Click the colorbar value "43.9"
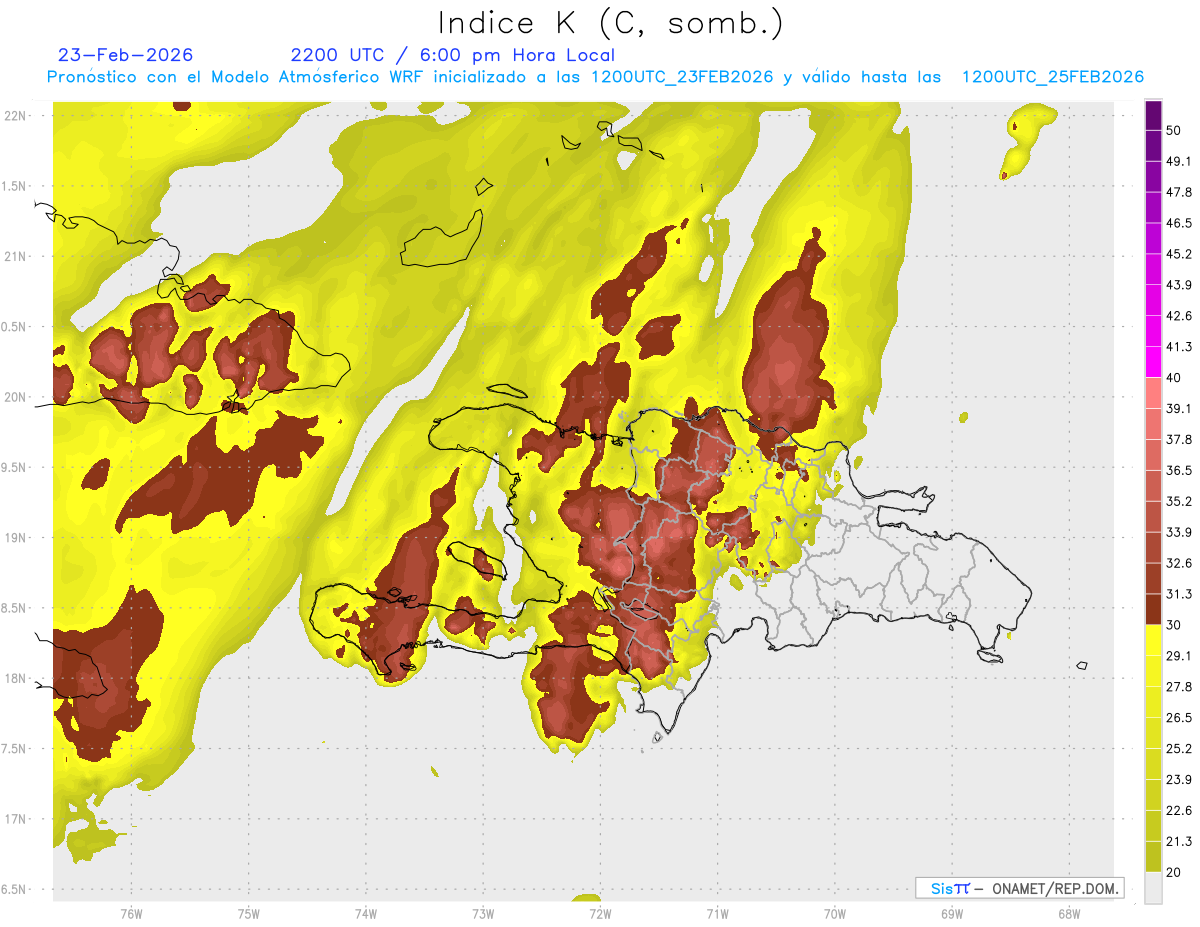The image size is (1200, 927). (x=1179, y=285)
